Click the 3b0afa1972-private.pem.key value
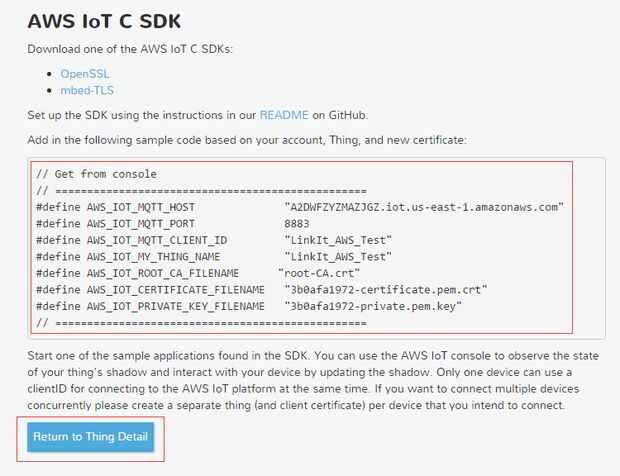The width and height of the screenshot is (620, 476). pos(372,306)
